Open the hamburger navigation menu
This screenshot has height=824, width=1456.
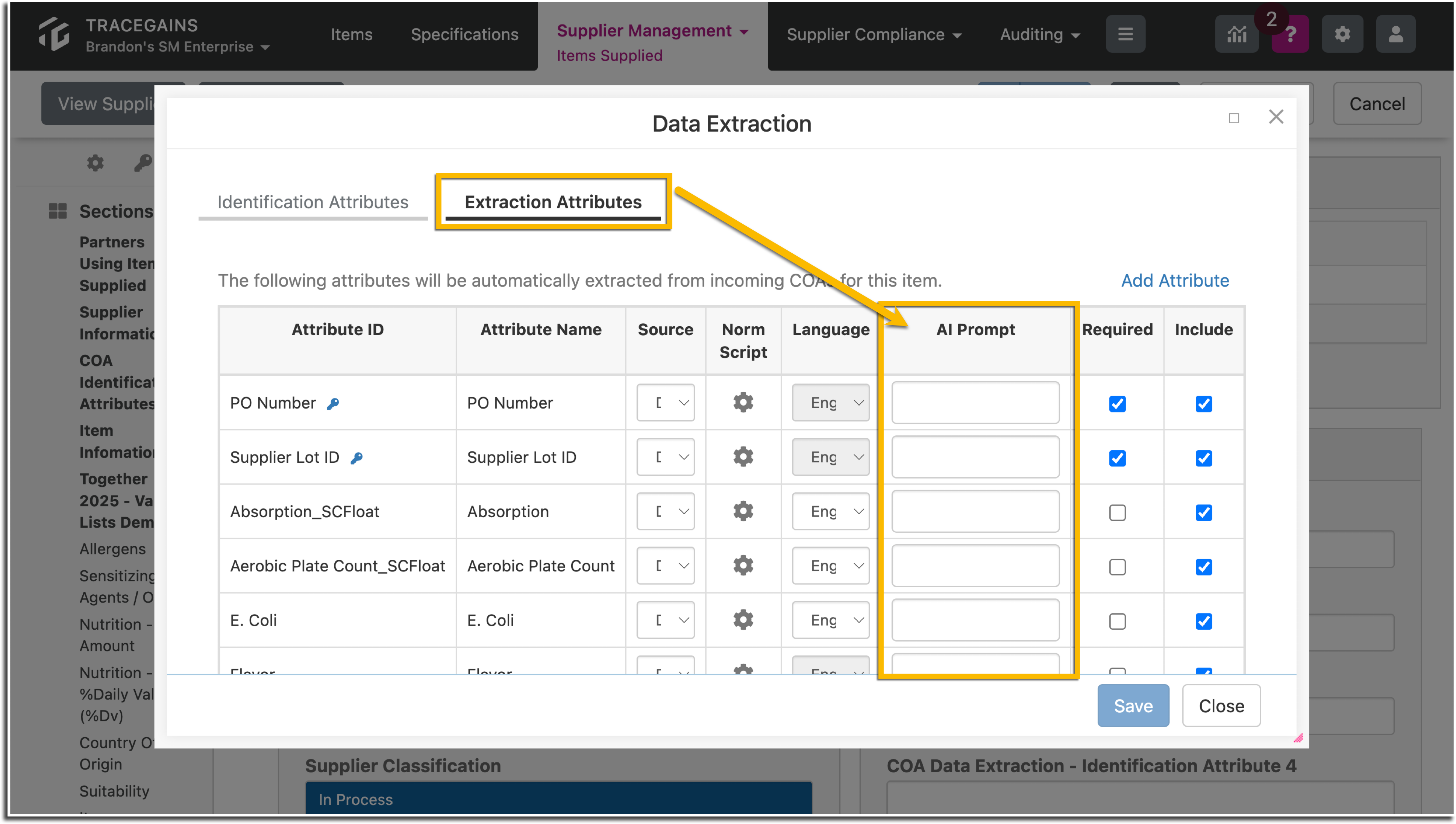click(x=1125, y=34)
